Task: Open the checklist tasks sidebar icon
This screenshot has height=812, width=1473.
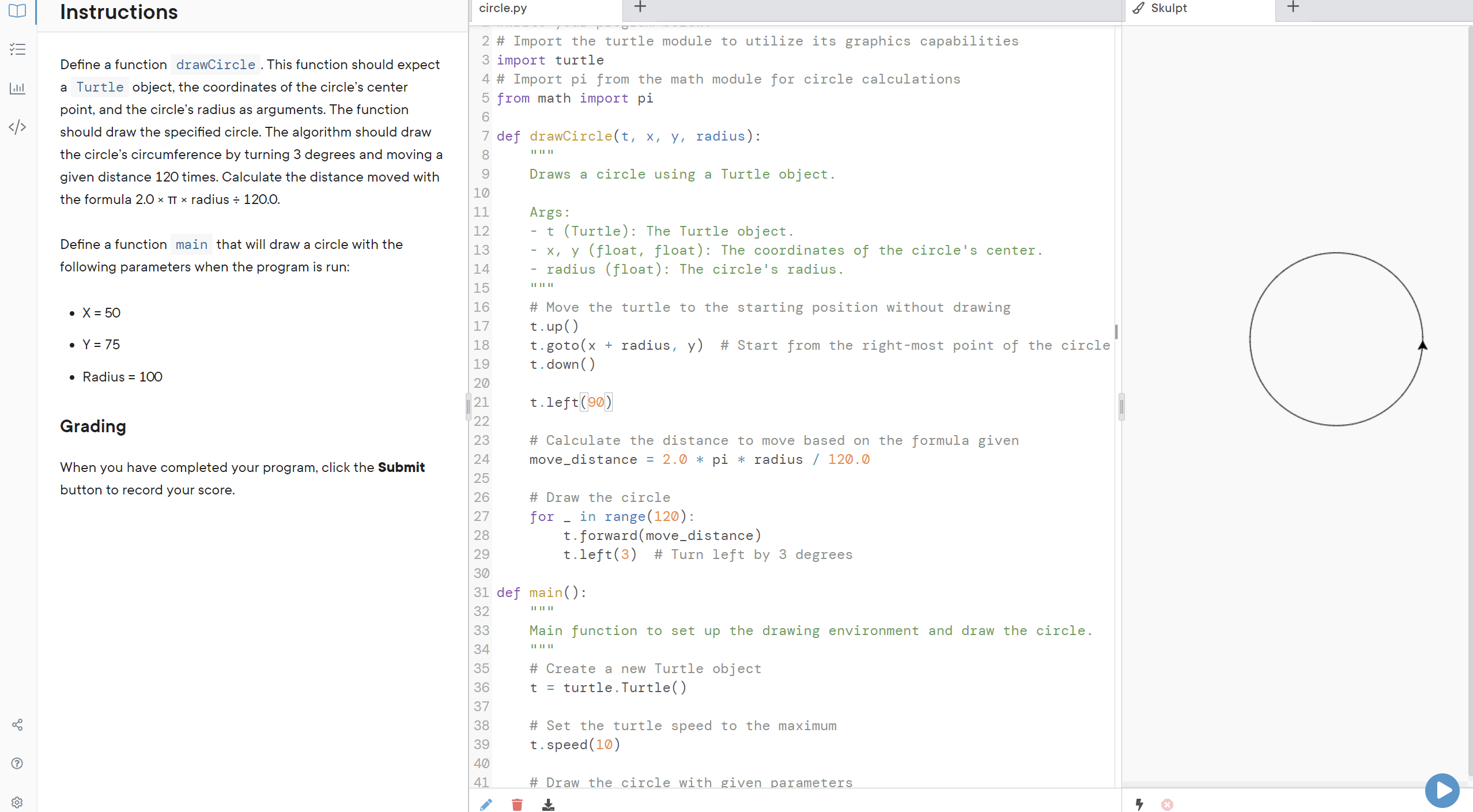Action: (17, 50)
